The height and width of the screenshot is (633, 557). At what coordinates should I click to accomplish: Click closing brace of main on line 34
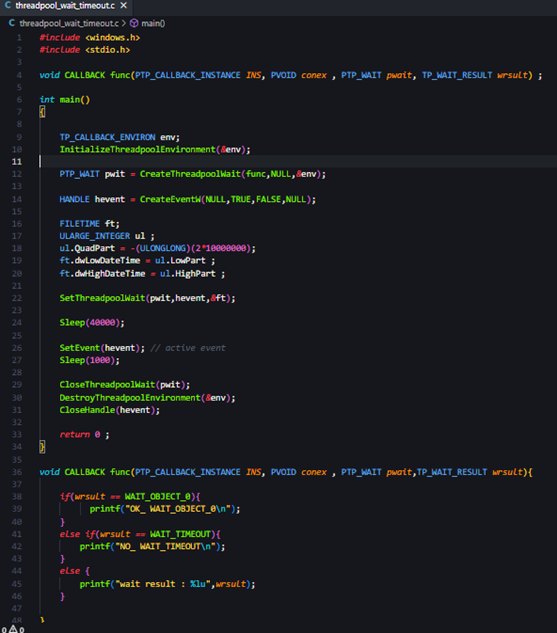pos(42,447)
